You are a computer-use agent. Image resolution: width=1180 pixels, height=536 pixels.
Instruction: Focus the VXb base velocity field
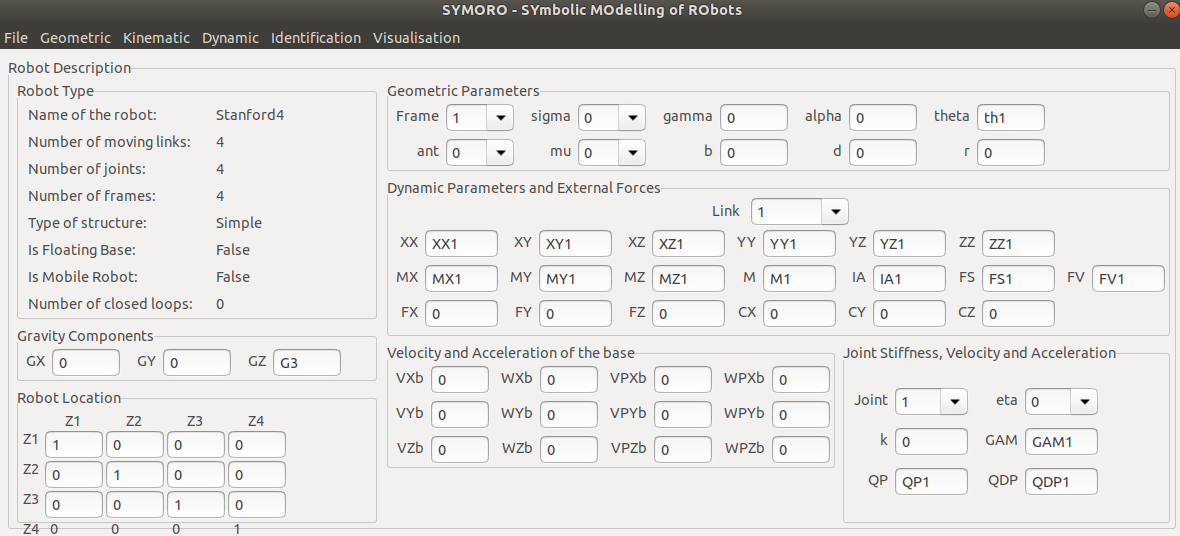(460, 380)
